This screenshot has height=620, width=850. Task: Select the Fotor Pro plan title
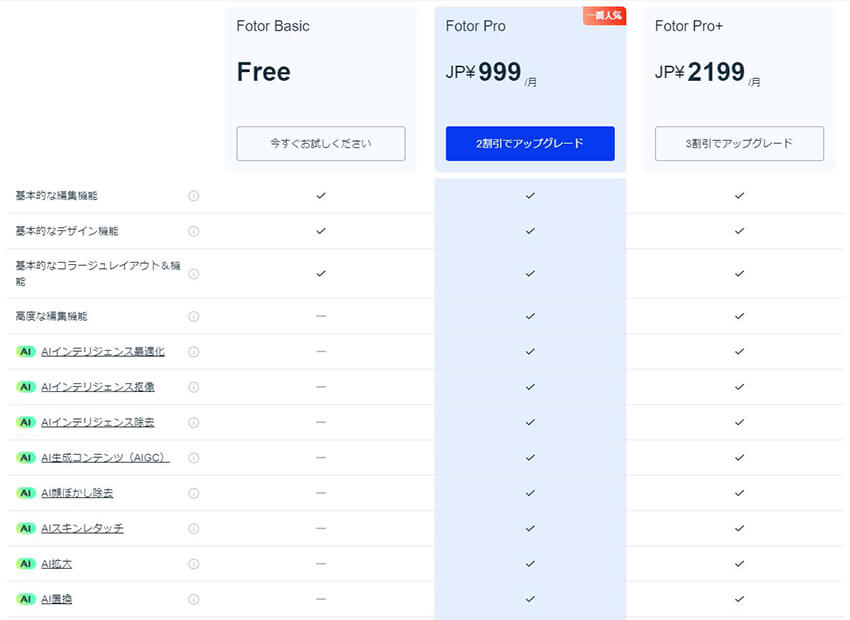click(475, 26)
